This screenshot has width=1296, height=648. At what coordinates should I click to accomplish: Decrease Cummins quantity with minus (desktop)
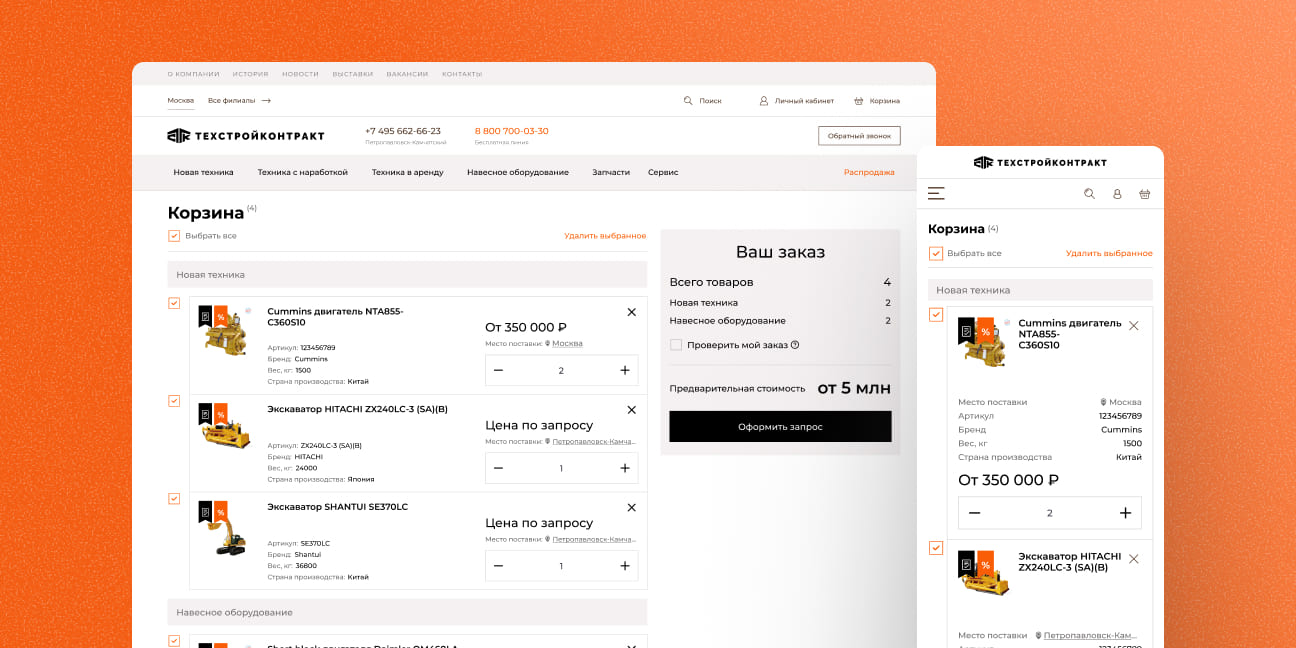[x=498, y=370]
